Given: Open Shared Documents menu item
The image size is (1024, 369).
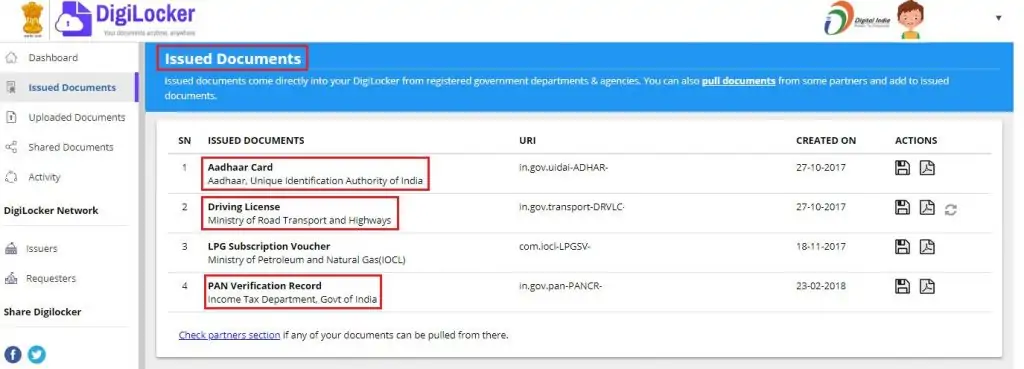Looking at the screenshot, I should pos(71,147).
